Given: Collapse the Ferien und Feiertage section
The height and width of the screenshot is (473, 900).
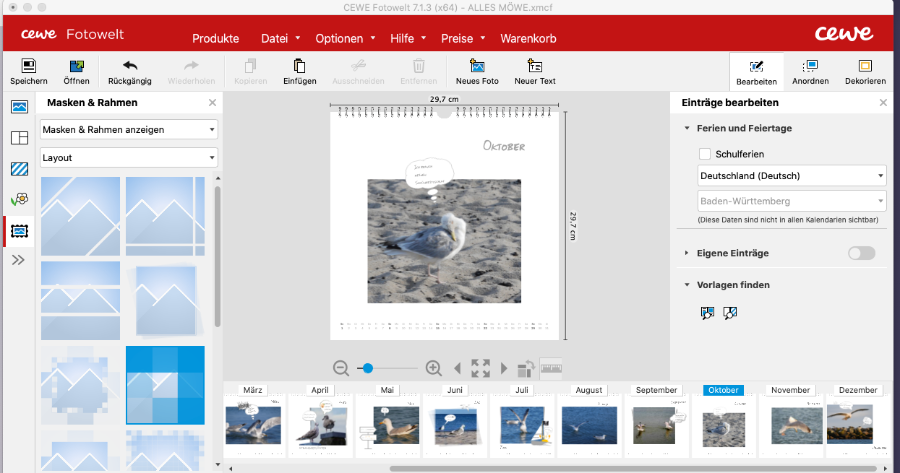Looking at the screenshot, I should pos(687,128).
